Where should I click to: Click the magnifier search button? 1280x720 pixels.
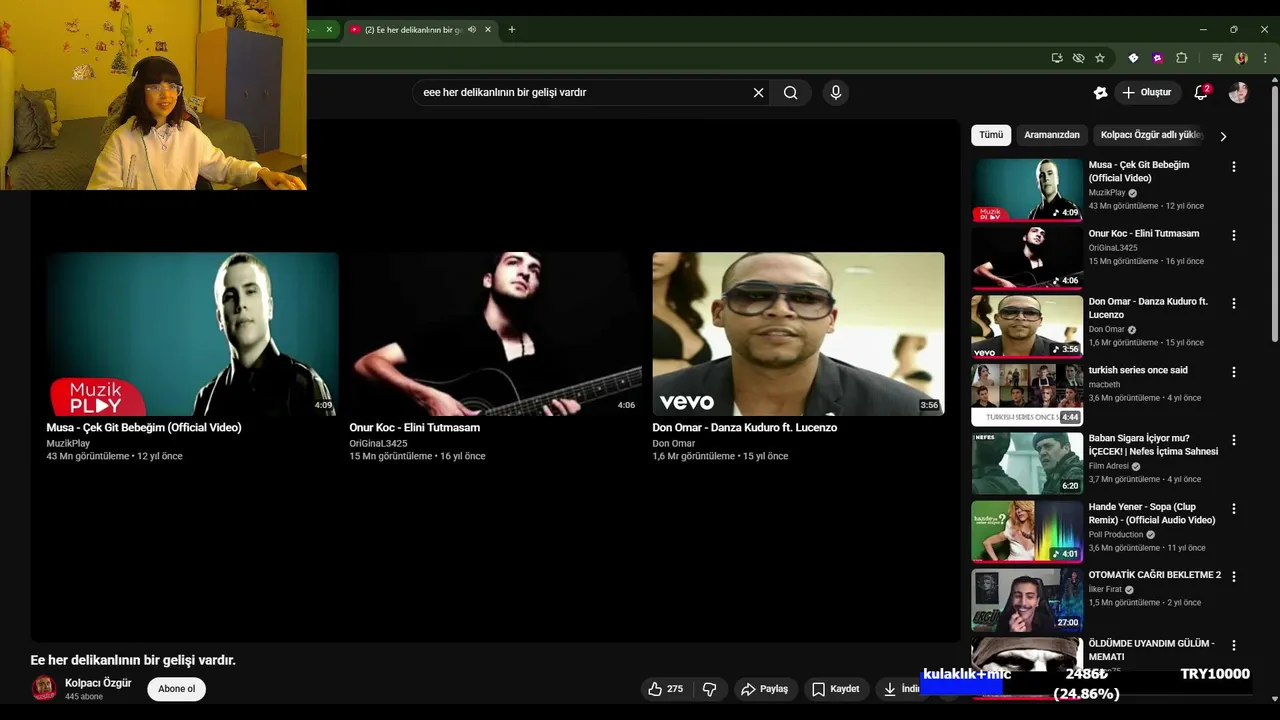click(790, 93)
